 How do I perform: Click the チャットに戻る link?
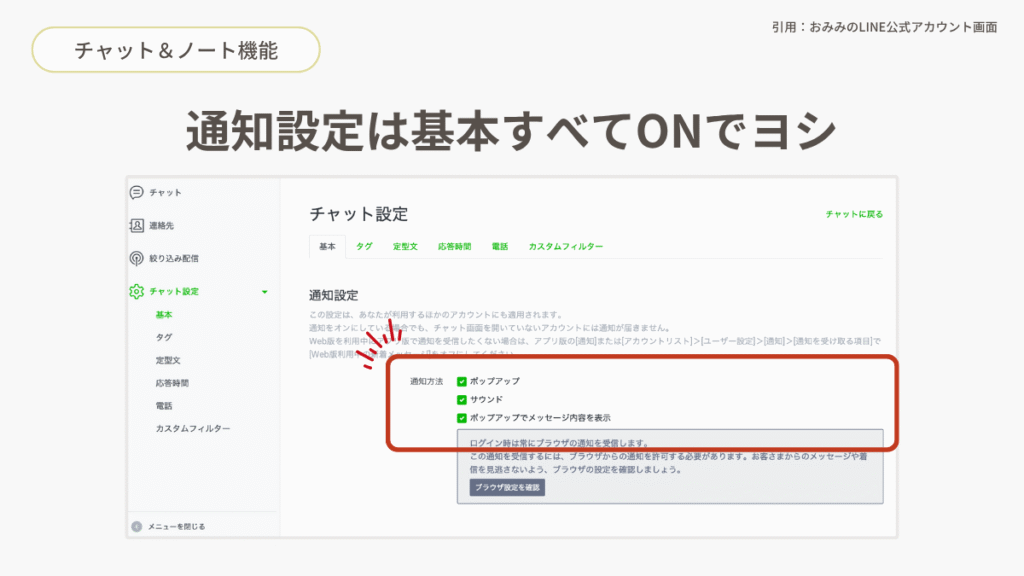pos(854,214)
